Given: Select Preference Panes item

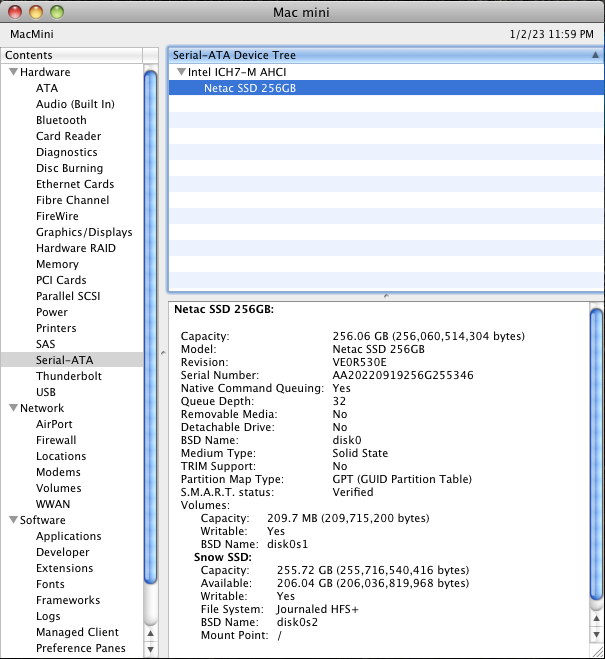Looking at the screenshot, I should pyautogui.click(x=81, y=648).
